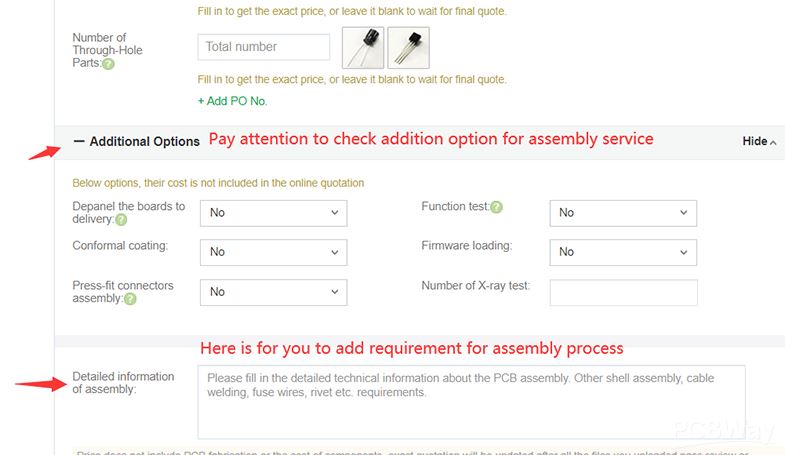This screenshot has height=455, width=785.
Task: Click the Add PO No. link
Action: pyautogui.click(x=233, y=101)
